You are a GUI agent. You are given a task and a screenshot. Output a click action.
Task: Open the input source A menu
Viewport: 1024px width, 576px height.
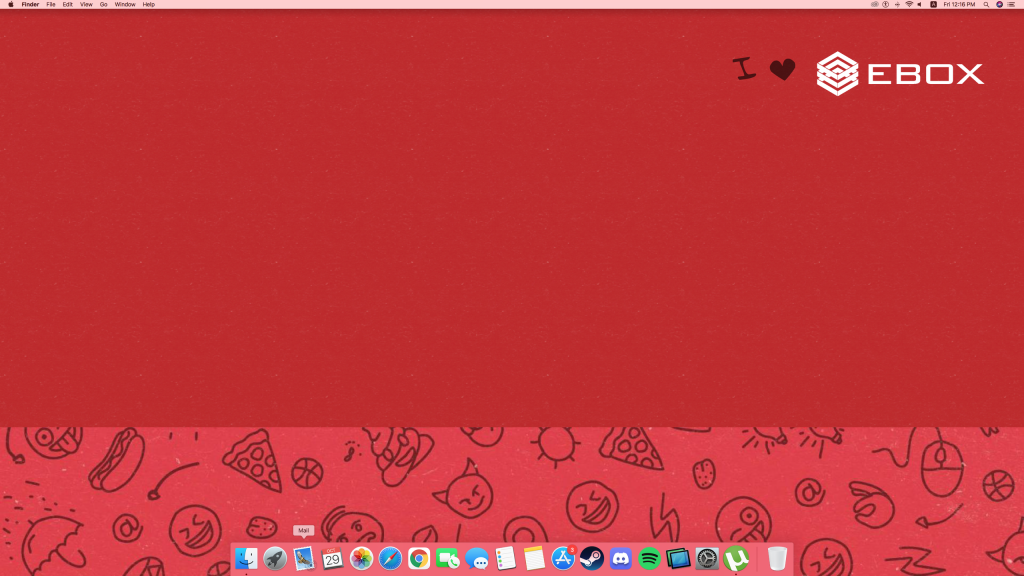coord(933,5)
